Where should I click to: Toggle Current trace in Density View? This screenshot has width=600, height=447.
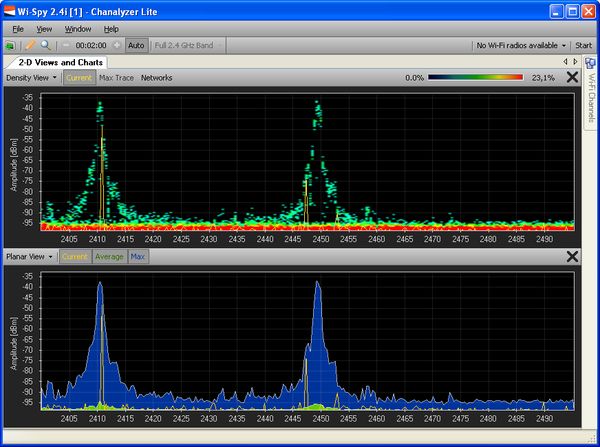pos(78,77)
